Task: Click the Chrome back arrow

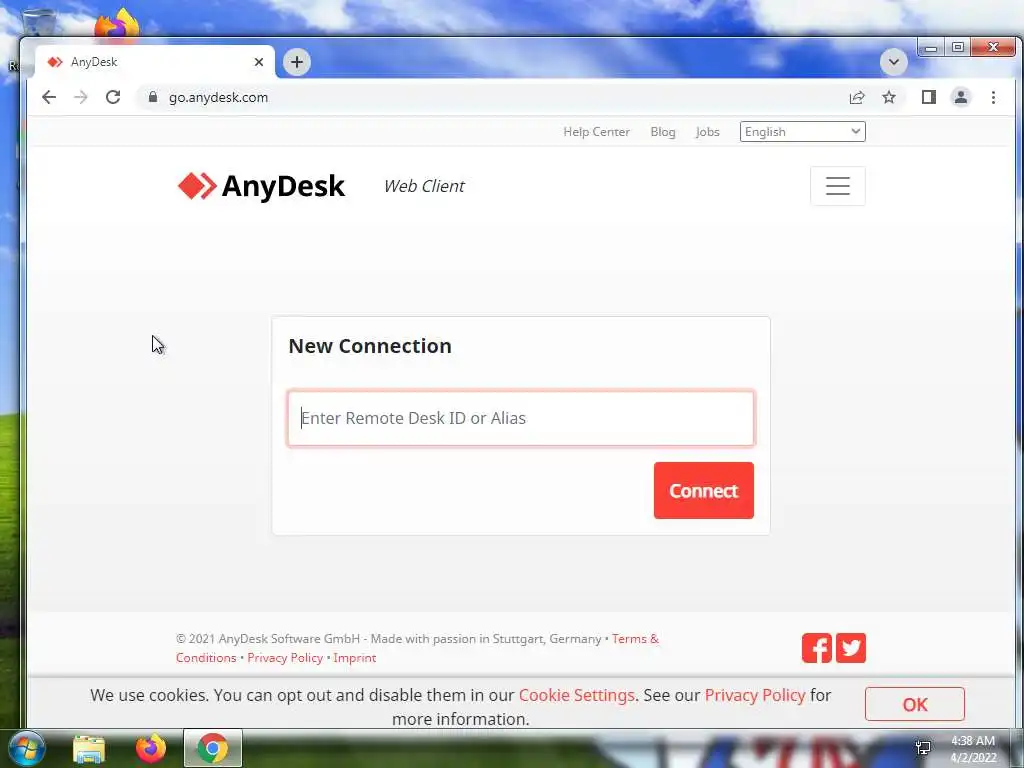Action: pos(49,97)
